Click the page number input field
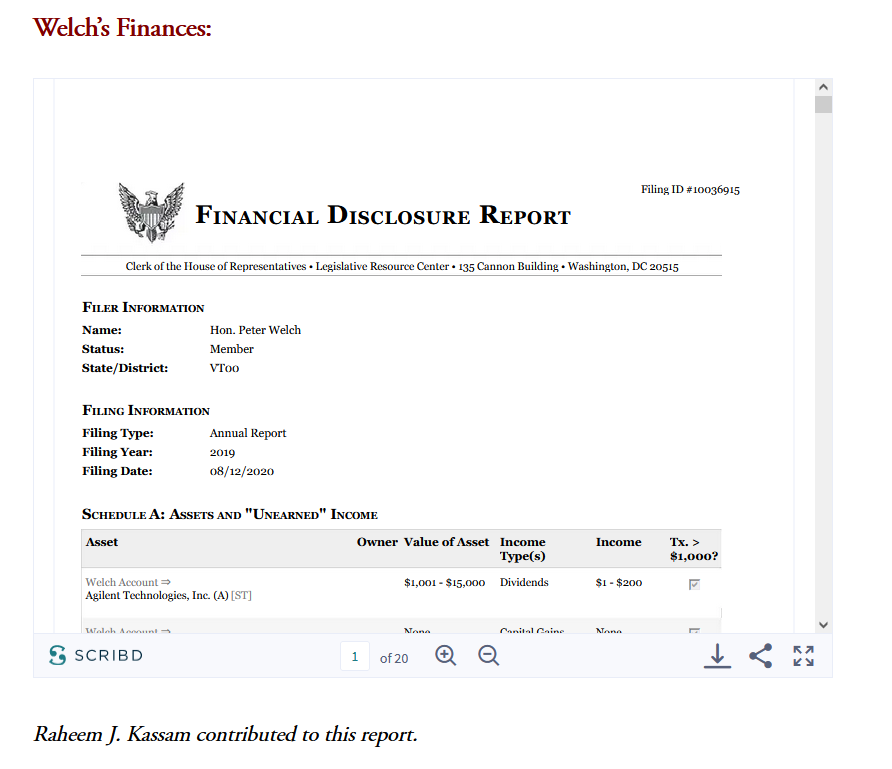Viewport: 892px width, 769px height. pos(355,656)
